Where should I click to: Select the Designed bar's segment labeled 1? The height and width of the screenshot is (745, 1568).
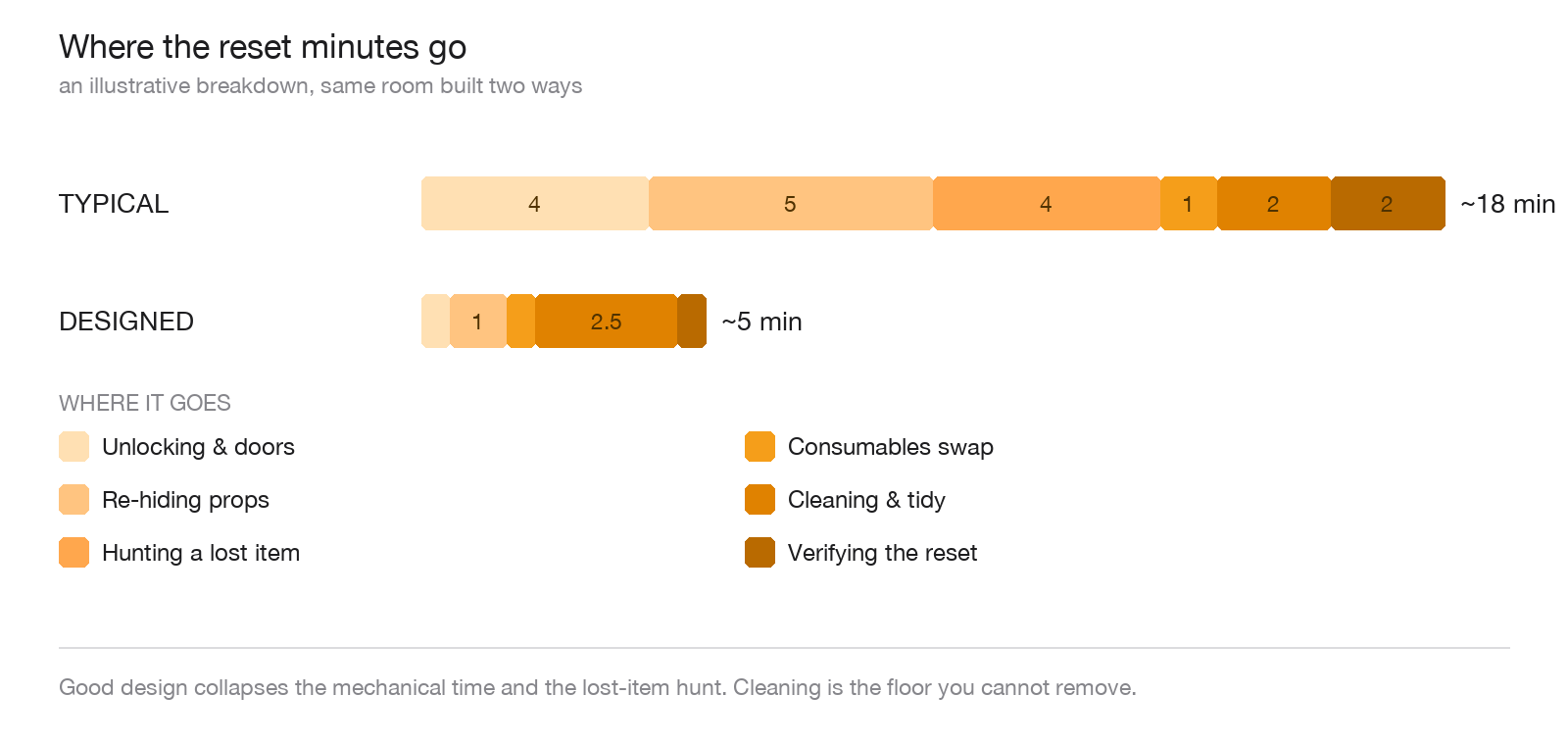478,322
